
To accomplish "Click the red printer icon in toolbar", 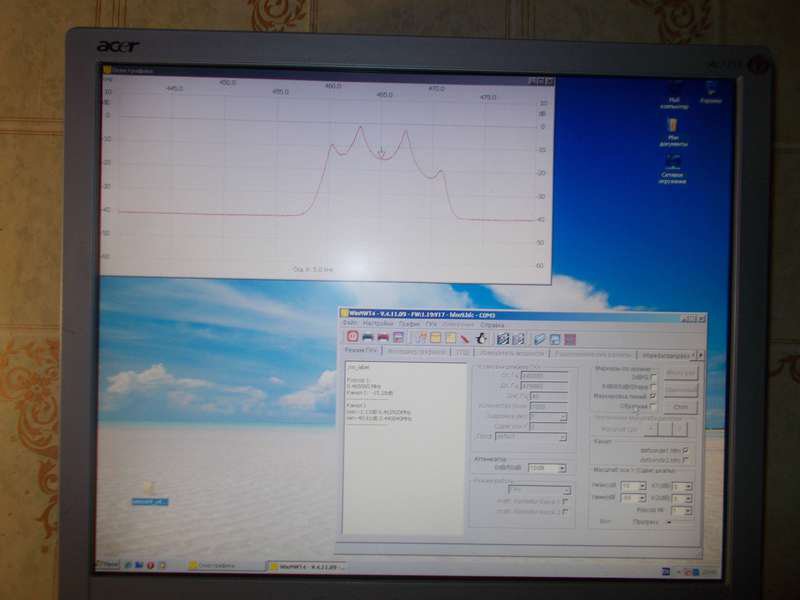I will pyautogui.click(x=383, y=337).
